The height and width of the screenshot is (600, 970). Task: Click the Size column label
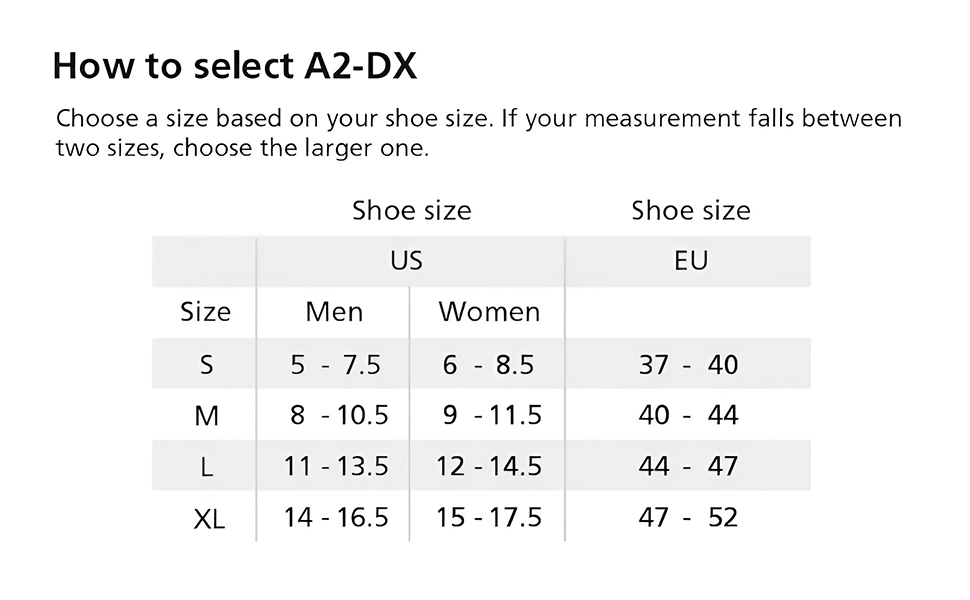click(205, 312)
